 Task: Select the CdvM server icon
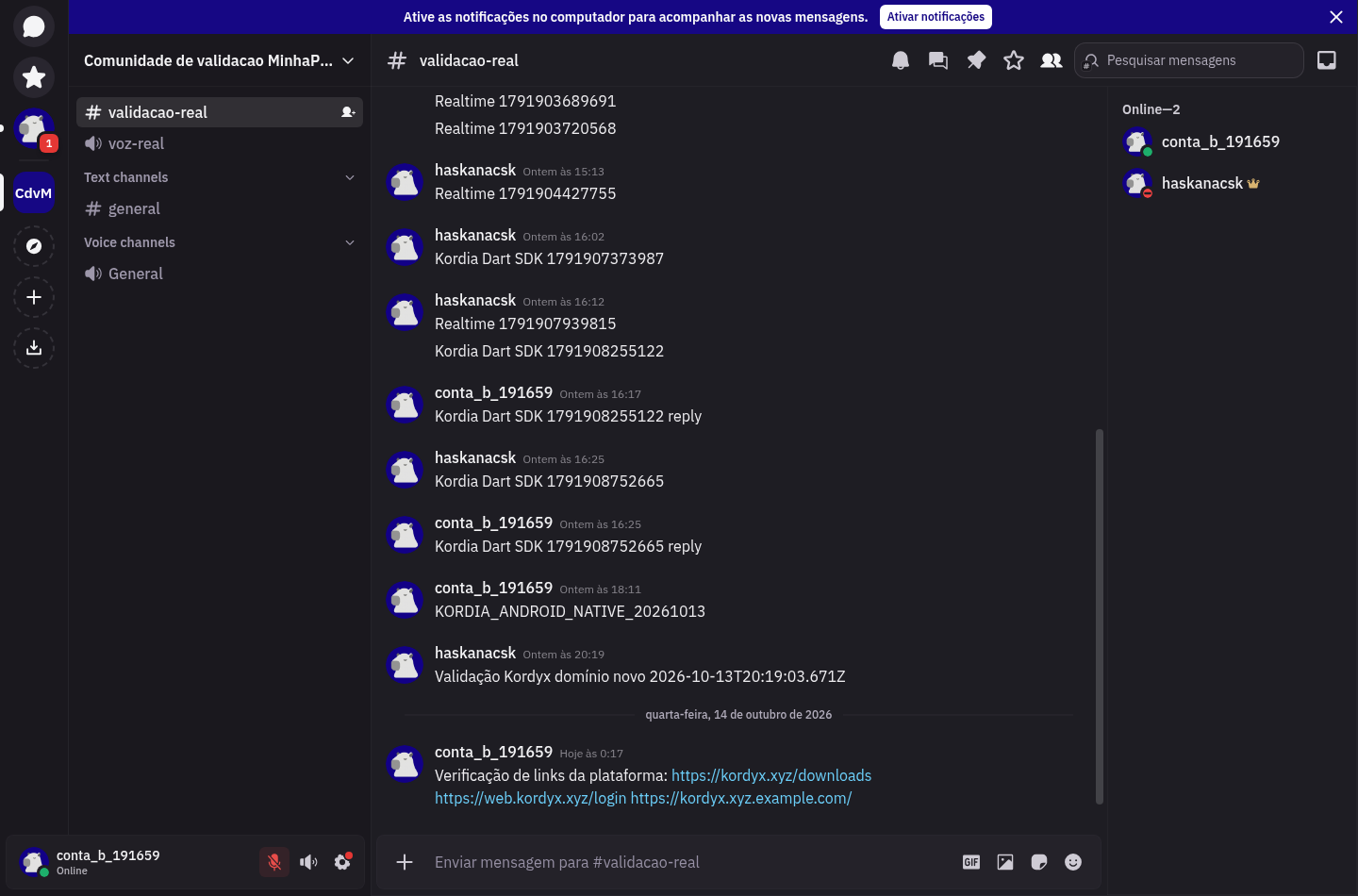point(34,192)
